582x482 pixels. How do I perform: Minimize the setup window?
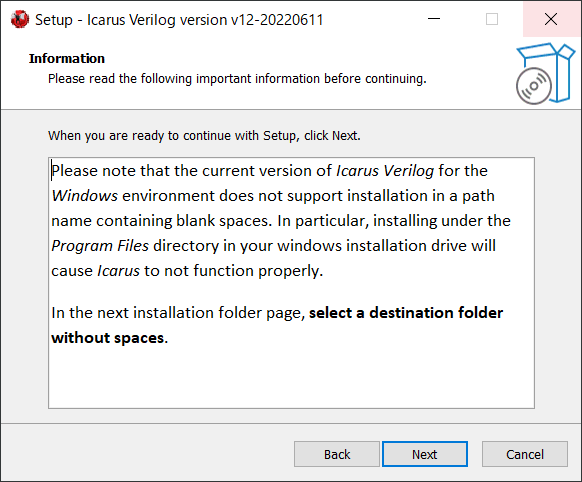point(434,19)
